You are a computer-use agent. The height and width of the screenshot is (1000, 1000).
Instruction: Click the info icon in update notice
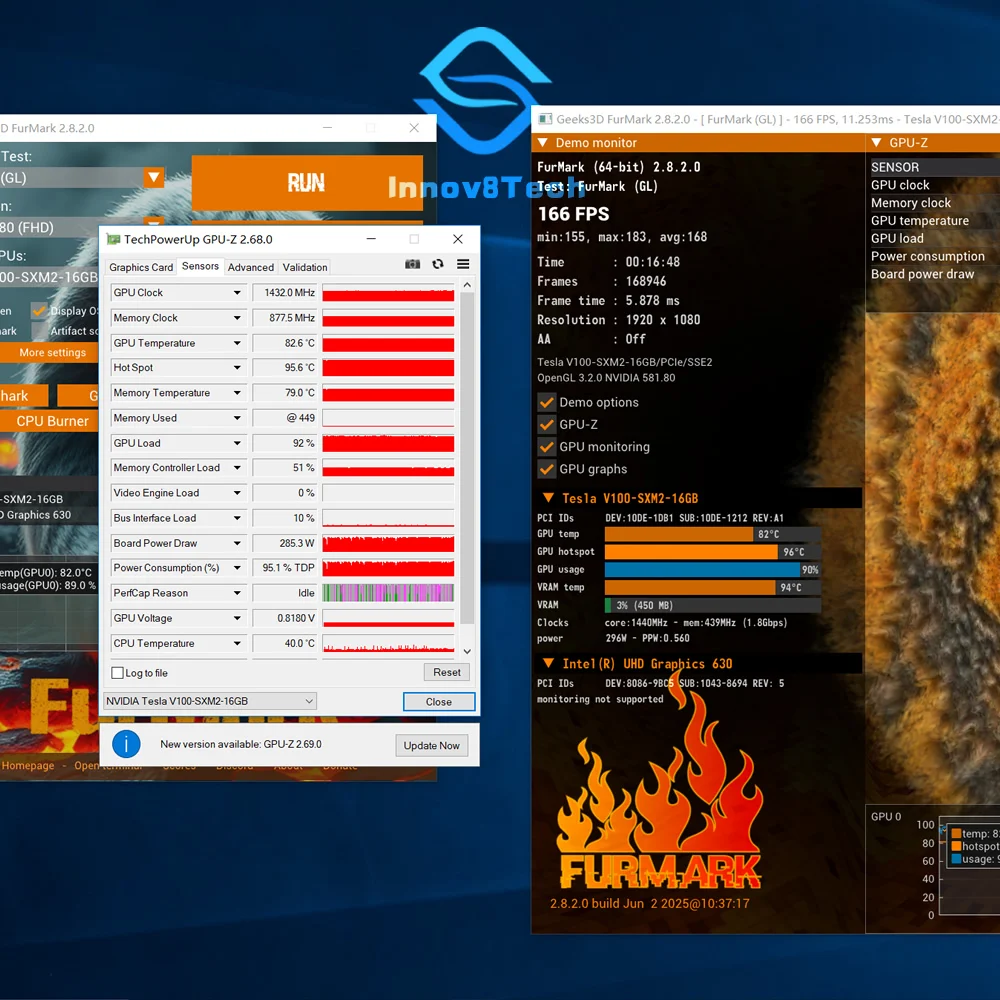coord(126,744)
